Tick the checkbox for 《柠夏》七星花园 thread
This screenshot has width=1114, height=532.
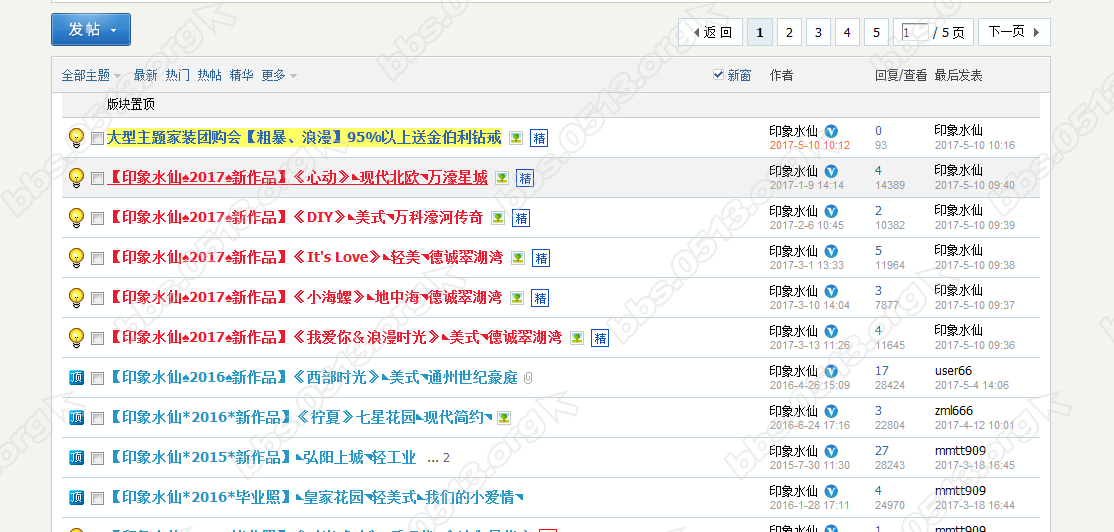(97, 418)
